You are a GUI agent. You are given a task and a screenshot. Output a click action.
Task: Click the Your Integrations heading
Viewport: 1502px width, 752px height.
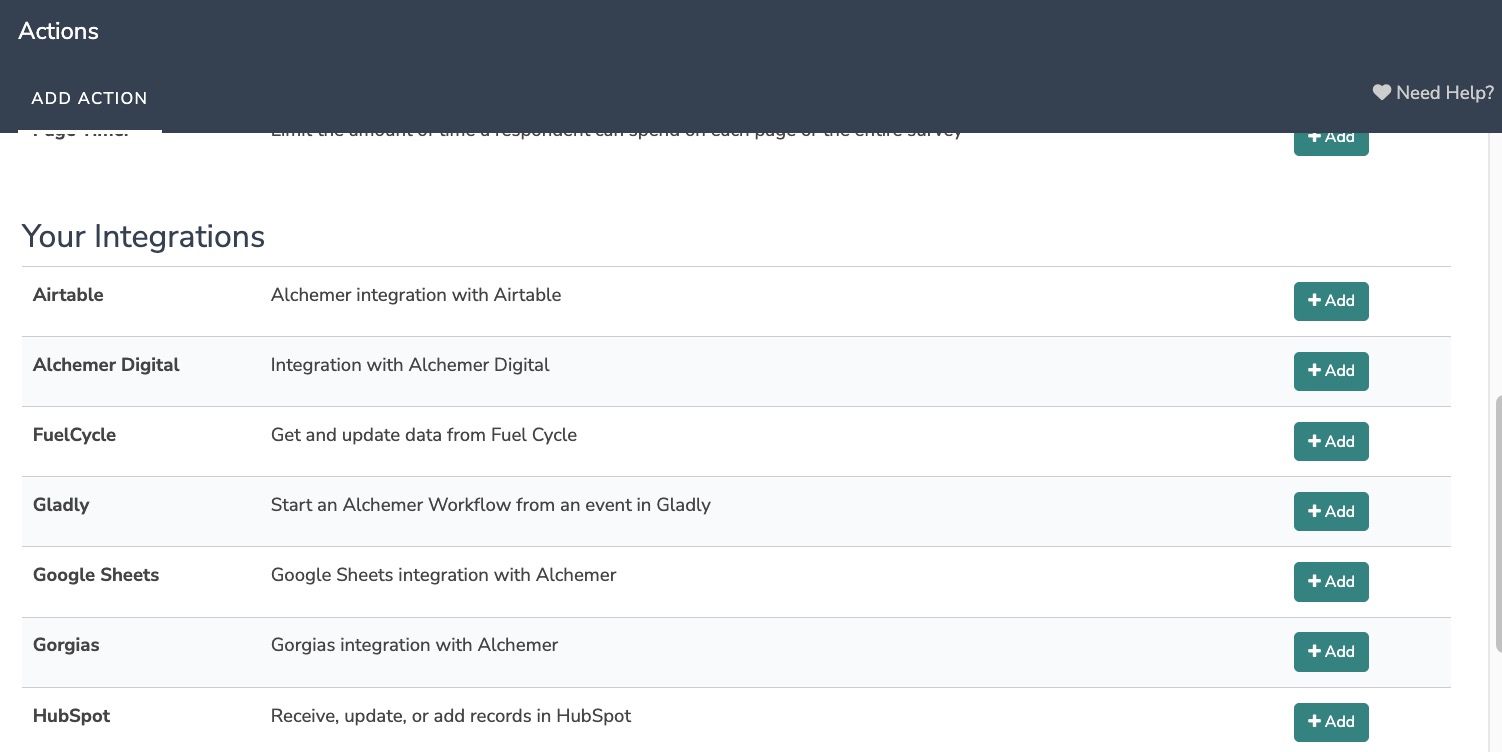tap(143, 237)
